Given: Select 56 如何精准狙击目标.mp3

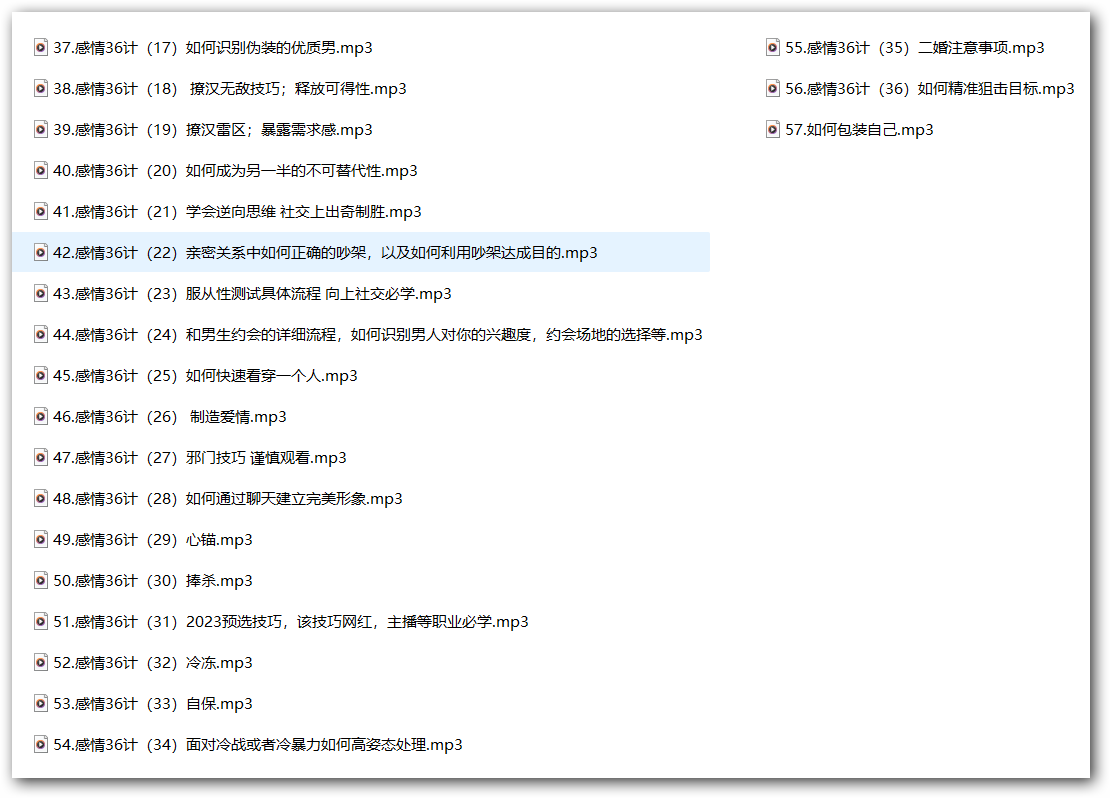Looking at the screenshot, I should (x=929, y=88).
